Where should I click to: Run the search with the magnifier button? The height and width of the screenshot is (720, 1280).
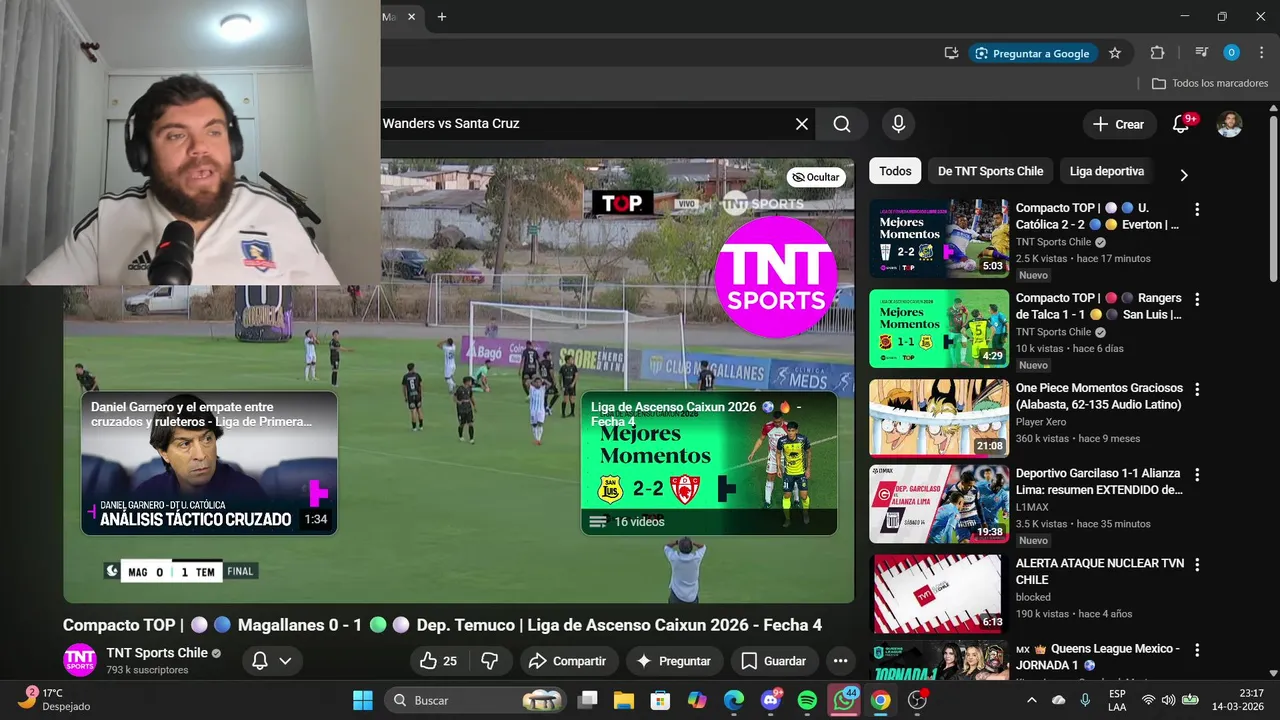[842, 124]
